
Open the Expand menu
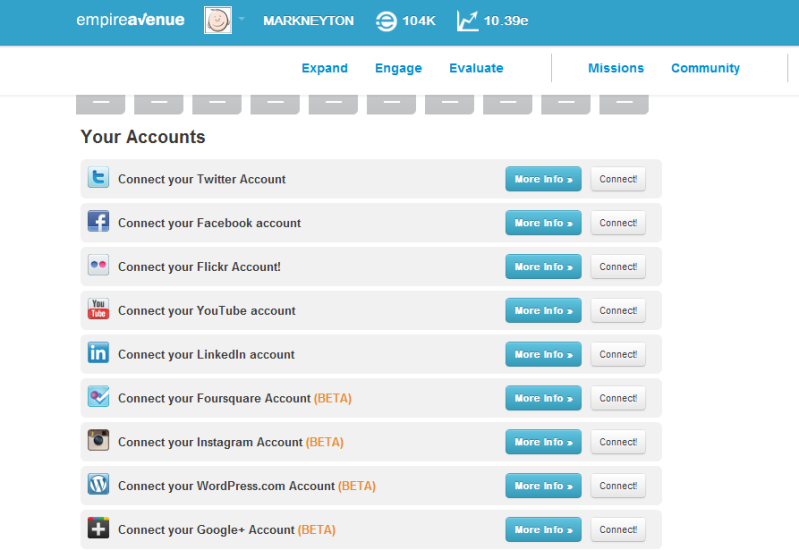[325, 68]
